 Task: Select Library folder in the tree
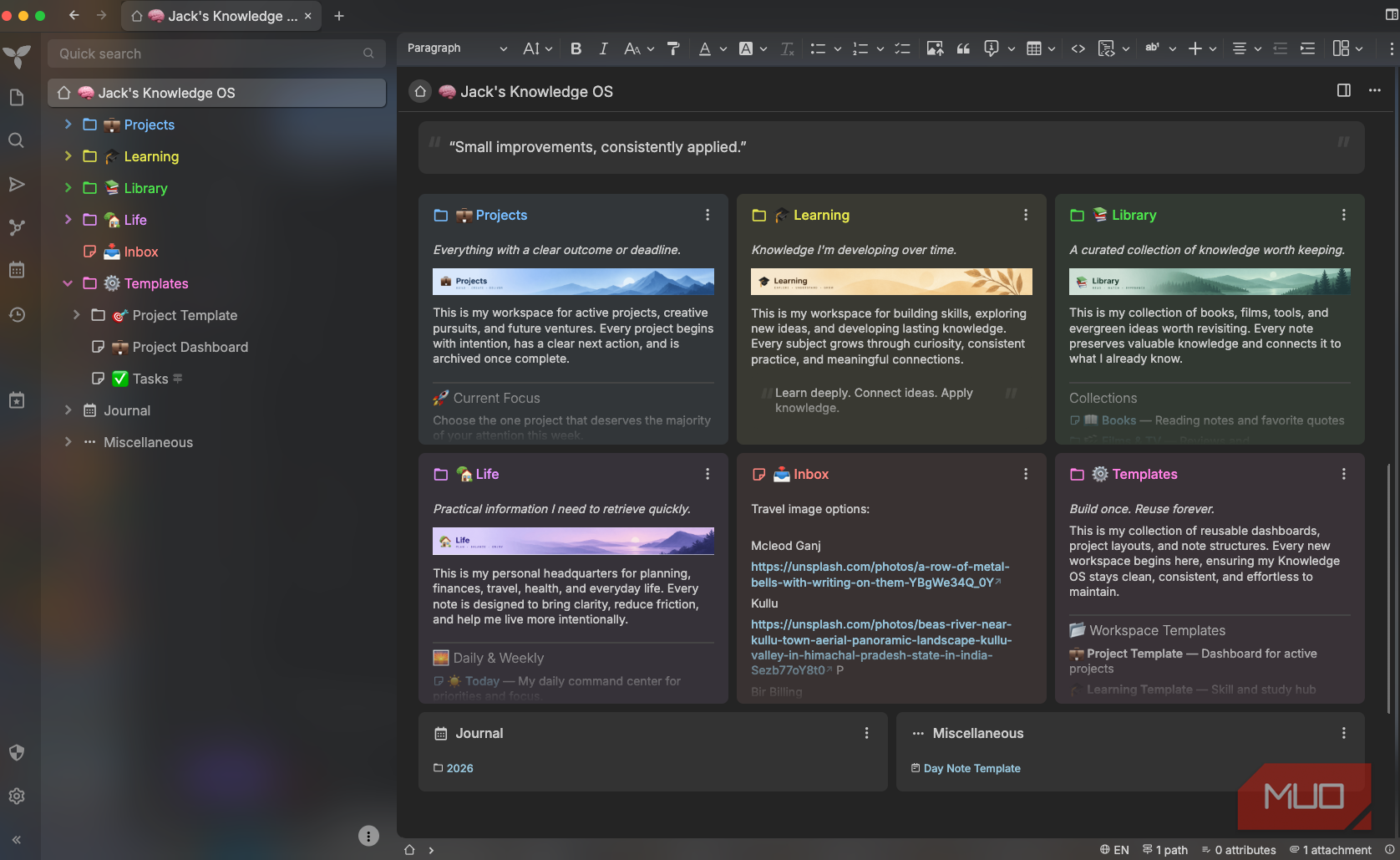point(145,188)
